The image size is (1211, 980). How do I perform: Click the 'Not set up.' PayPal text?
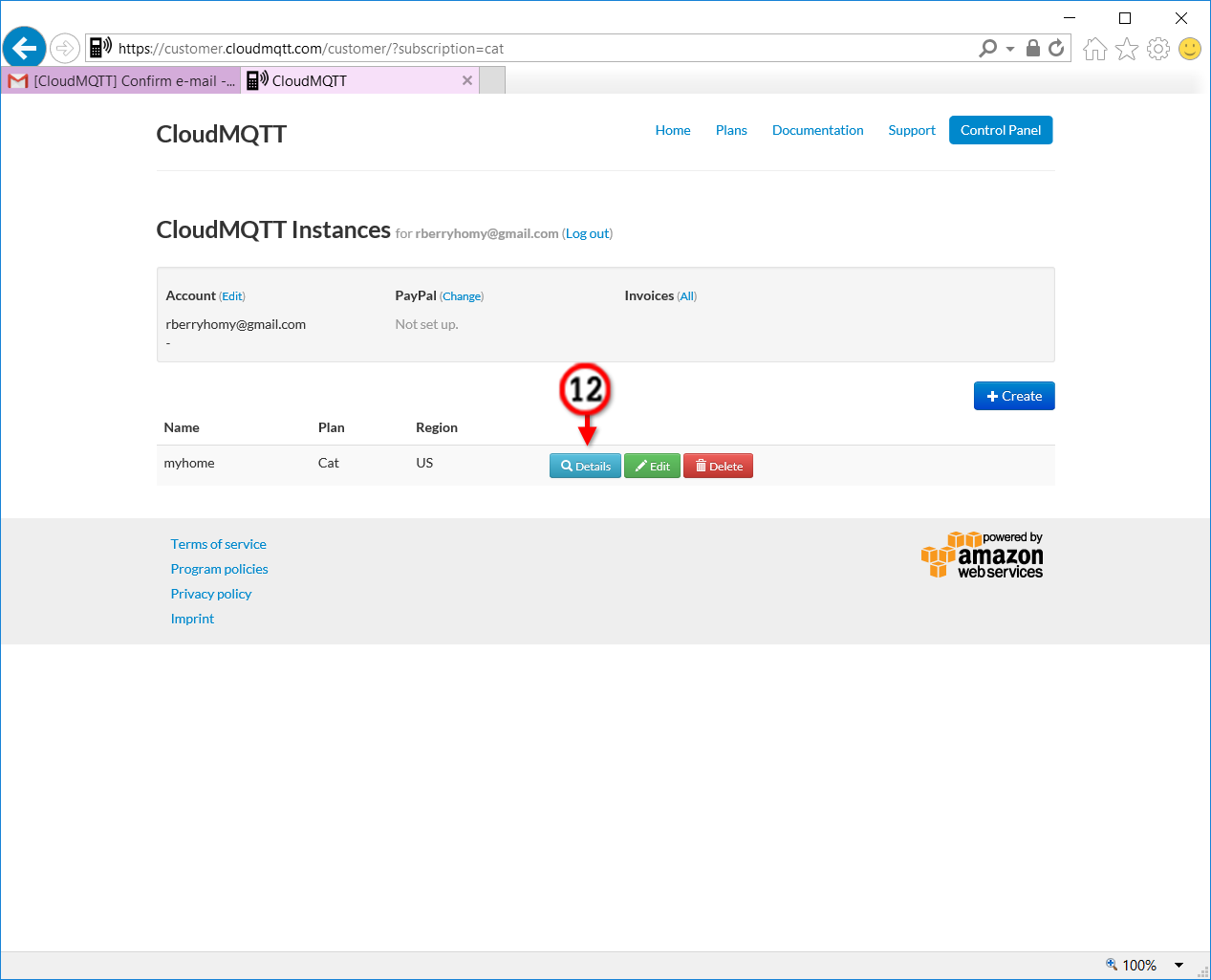[427, 324]
